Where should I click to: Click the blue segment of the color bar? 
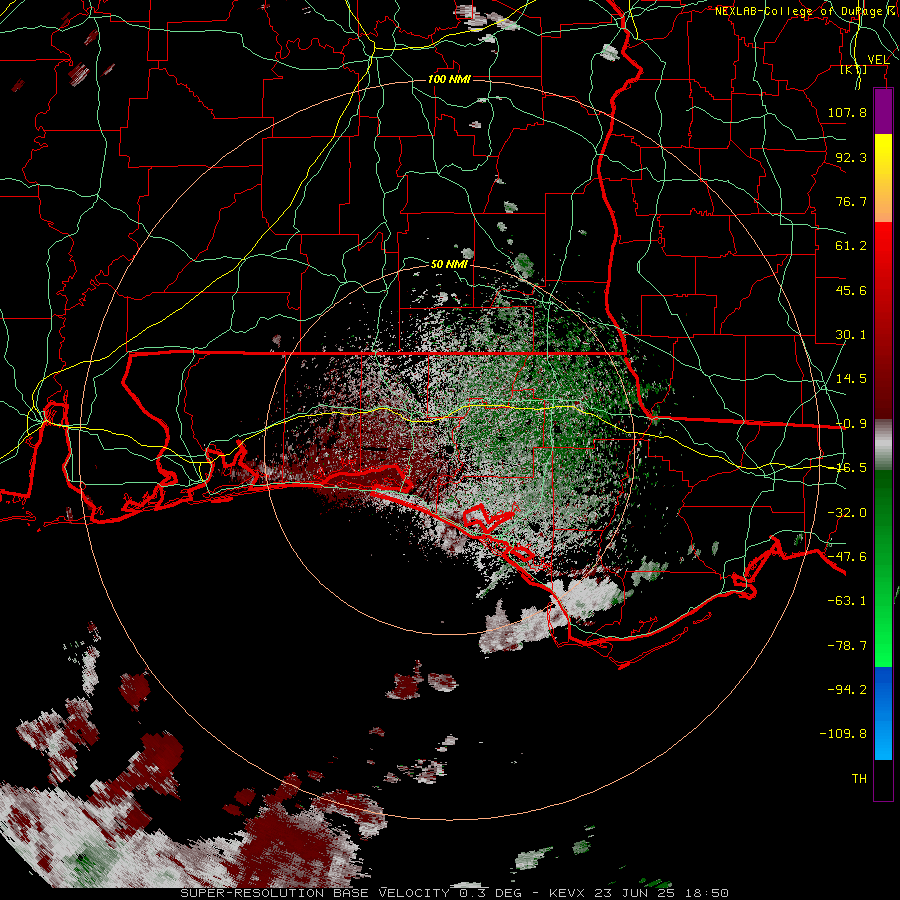pos(883,713)
